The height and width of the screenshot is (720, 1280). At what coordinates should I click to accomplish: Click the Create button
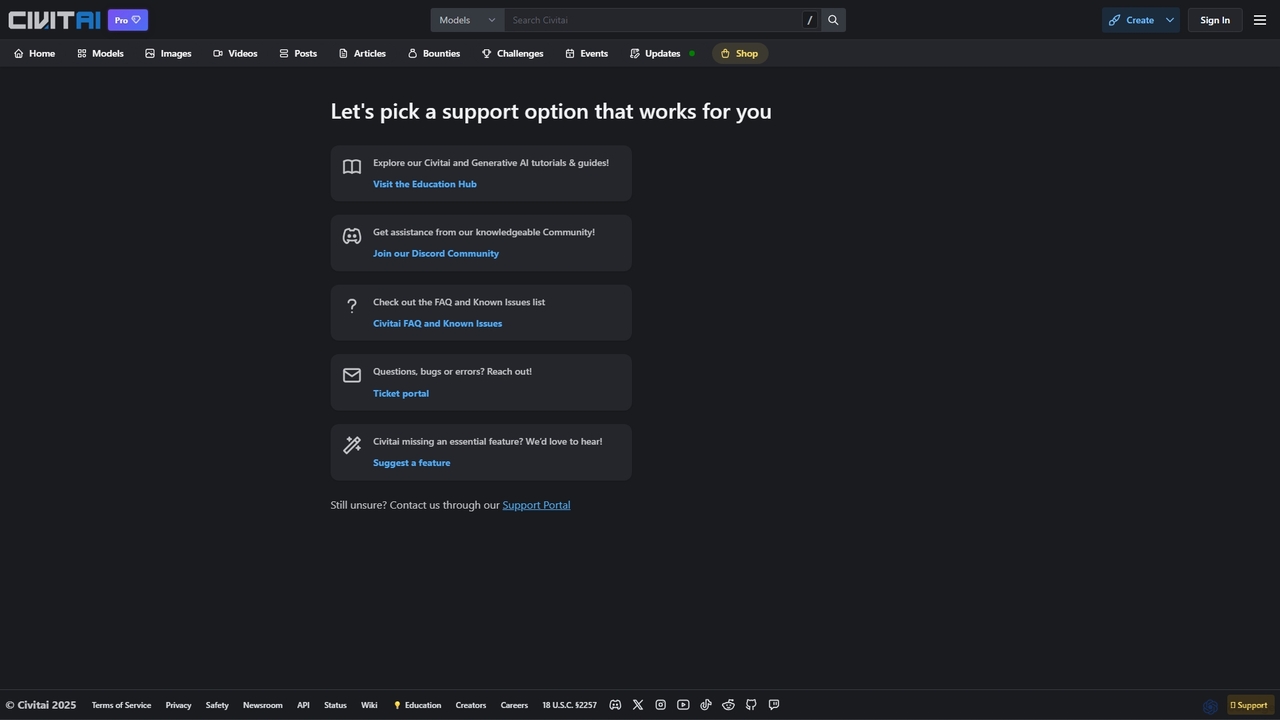1131,20
